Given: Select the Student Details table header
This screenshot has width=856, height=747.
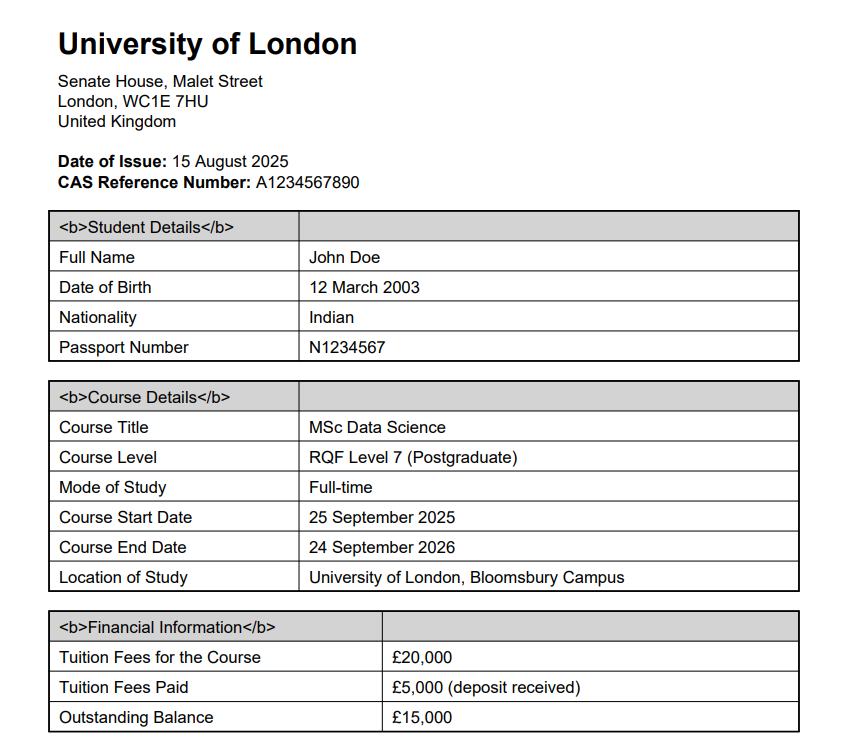Looking at the screenshot, I should pyautogui.click(x=146, y=227).
